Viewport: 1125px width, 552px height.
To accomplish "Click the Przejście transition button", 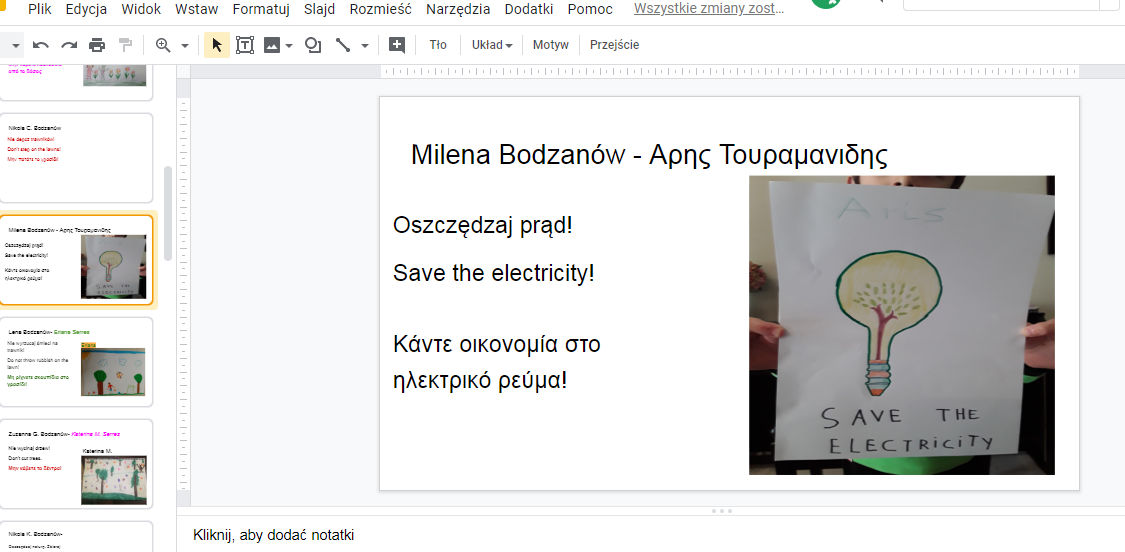I will click(x=614, y=45).
